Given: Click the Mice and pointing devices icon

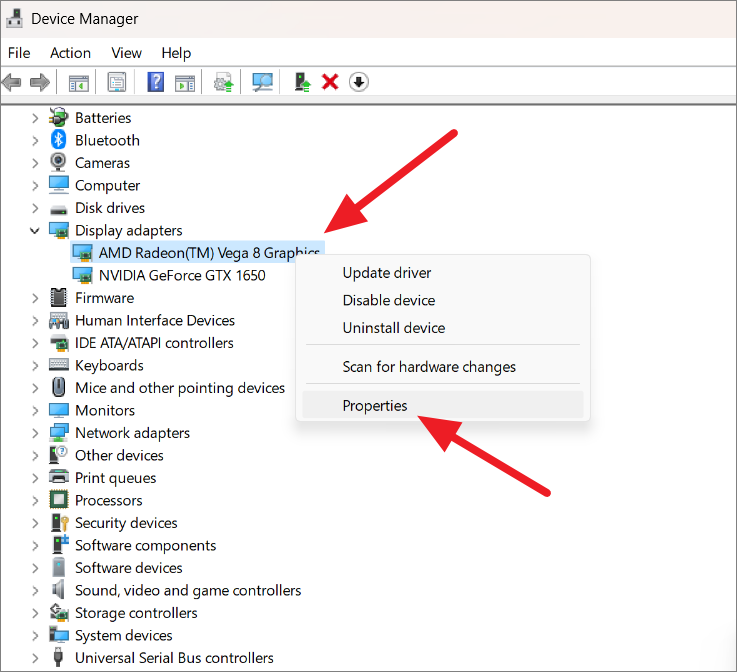Looking at the screenshot, I should click(59, 387).
